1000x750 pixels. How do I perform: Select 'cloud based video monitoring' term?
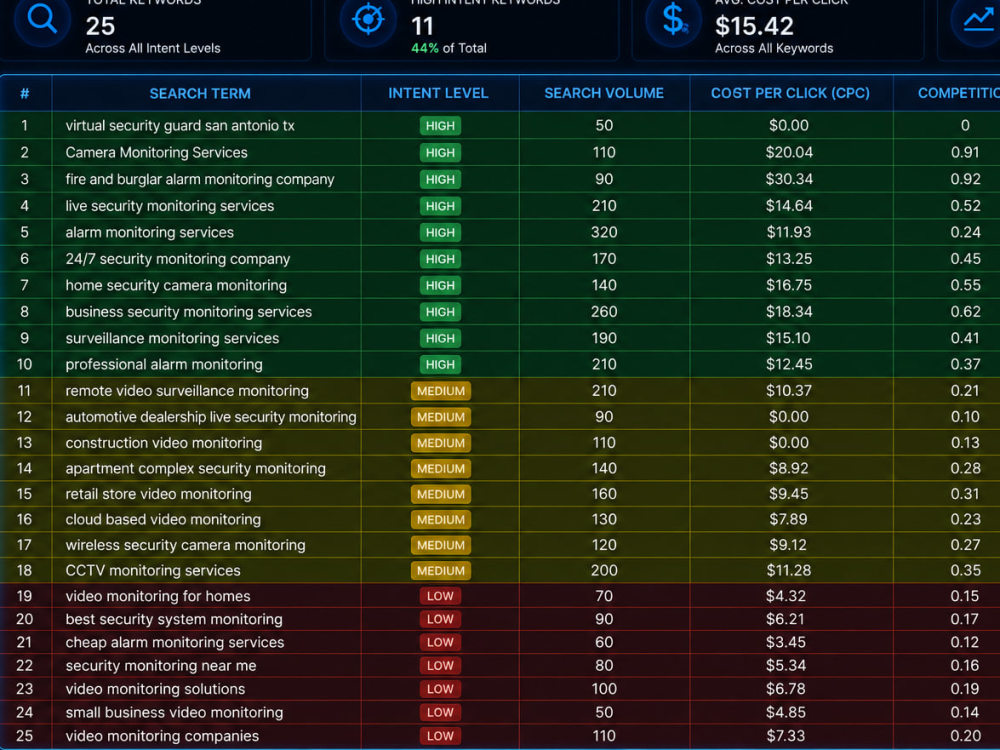pyautogui.click(x=163, y=519)
